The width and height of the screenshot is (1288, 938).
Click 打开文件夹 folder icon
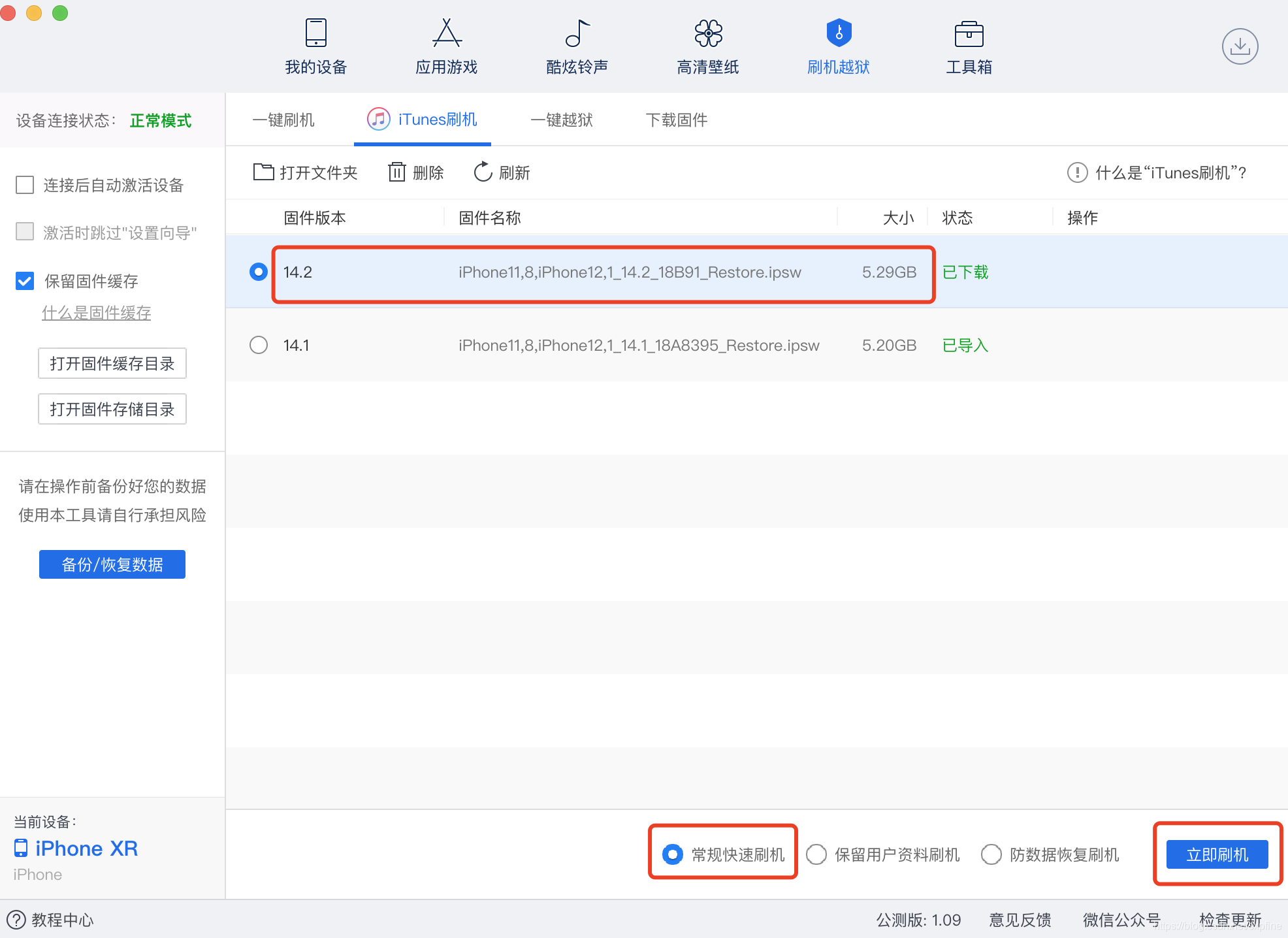[x=264, y=172]
